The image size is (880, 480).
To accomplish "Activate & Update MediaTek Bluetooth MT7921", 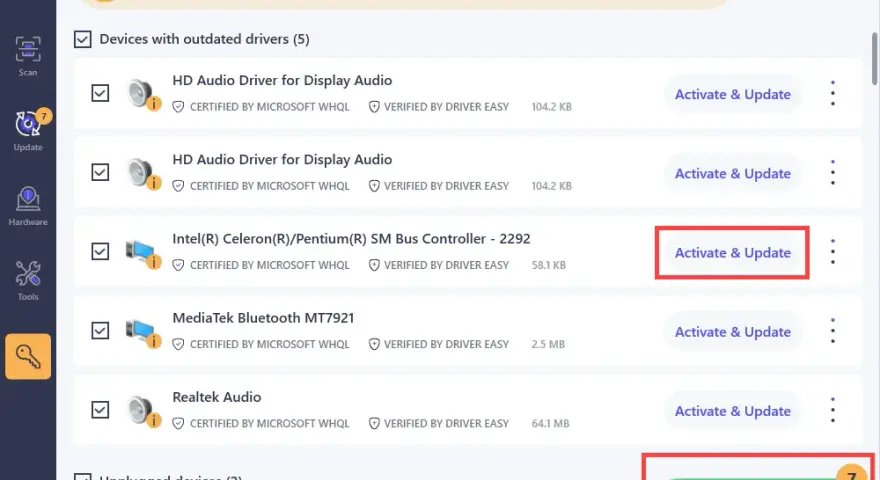I will click(732, 332).
